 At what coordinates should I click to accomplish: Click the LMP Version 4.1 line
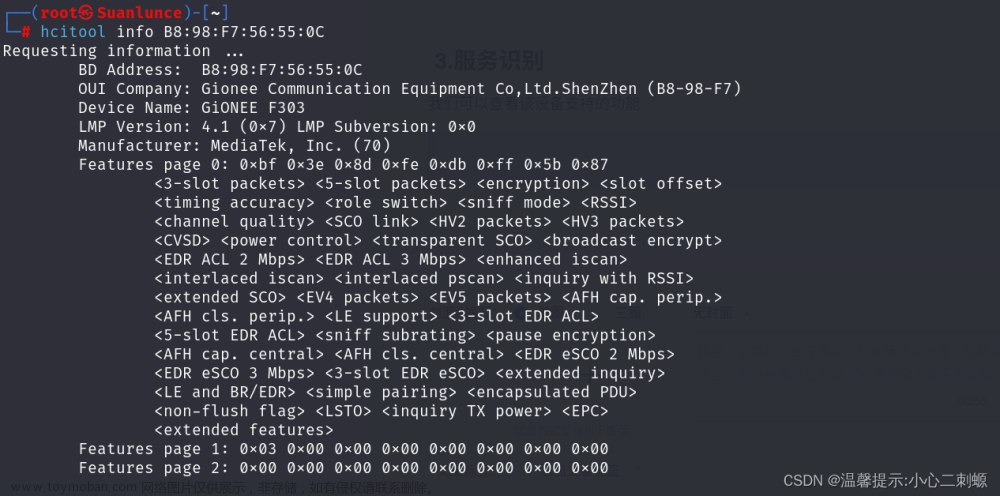pyautogui.click(x=277, y=126)
